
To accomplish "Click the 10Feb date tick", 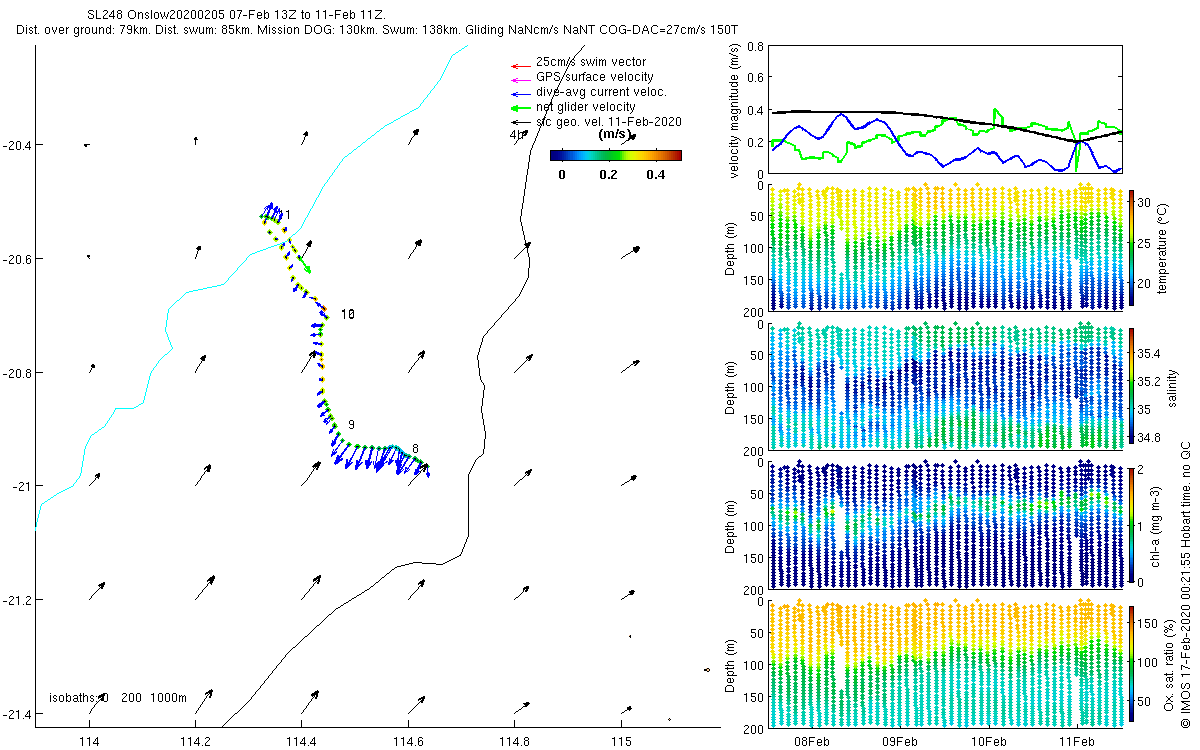I will tap(988, 741).
